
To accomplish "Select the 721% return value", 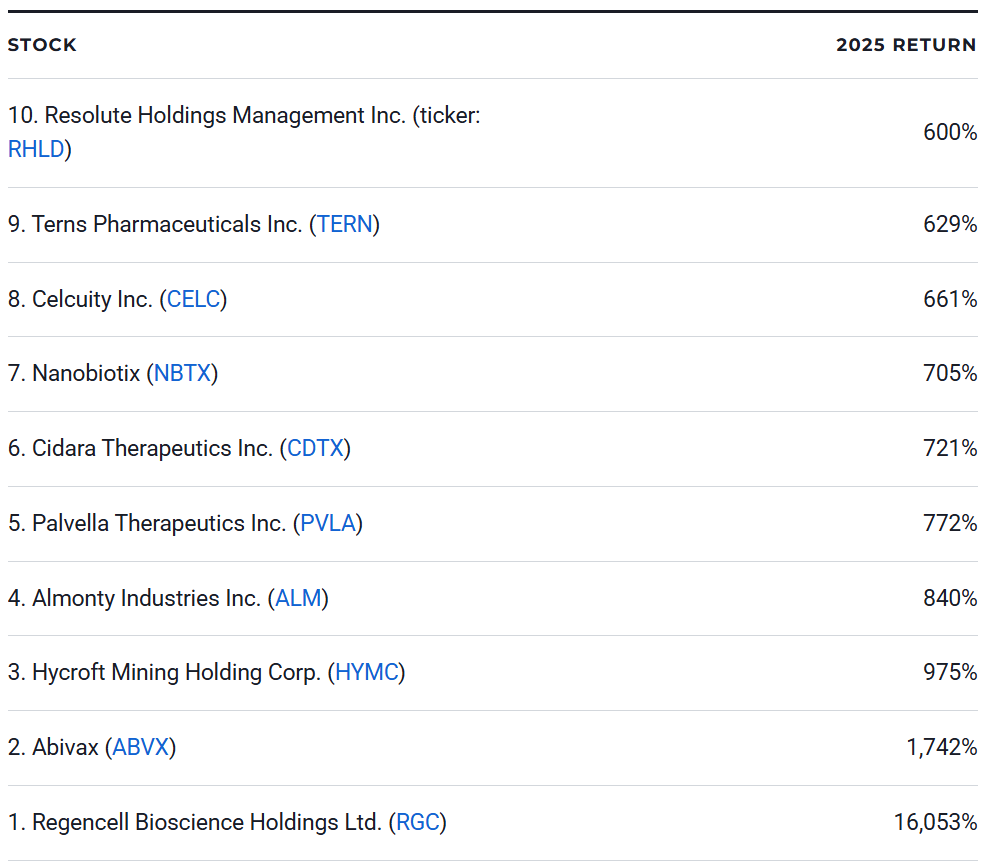I will pos(950,448).
